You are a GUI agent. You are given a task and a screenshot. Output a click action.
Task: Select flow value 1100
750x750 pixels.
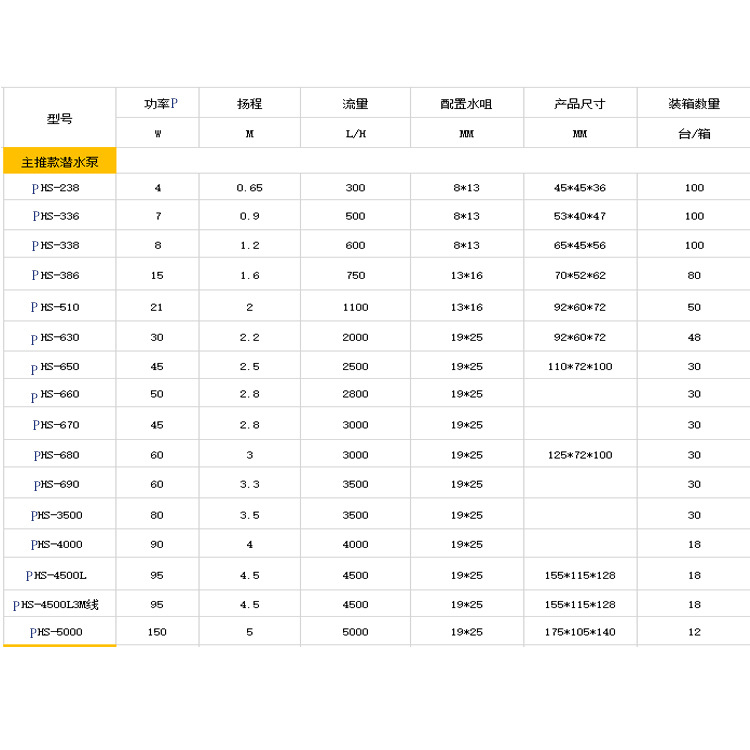(x=355, y=307)
